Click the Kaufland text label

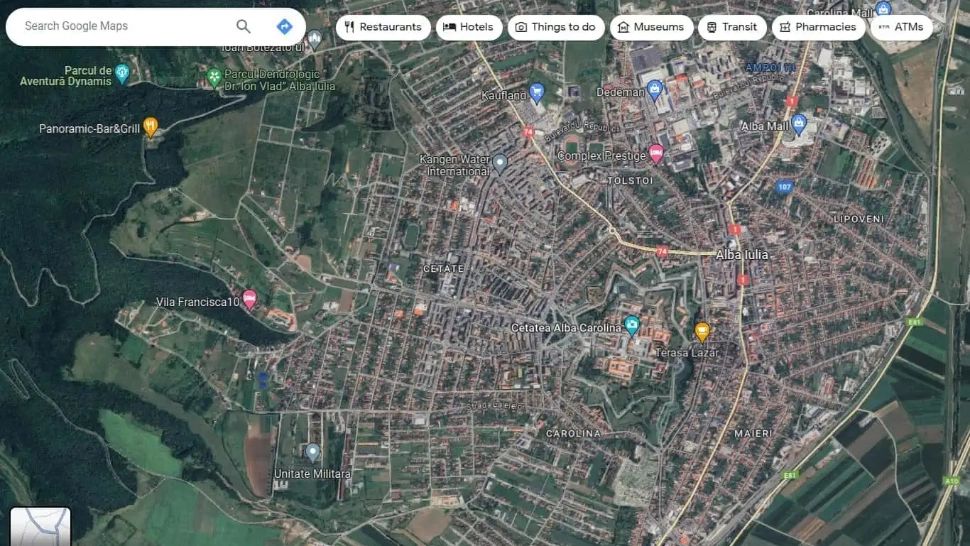click(504, 95)
